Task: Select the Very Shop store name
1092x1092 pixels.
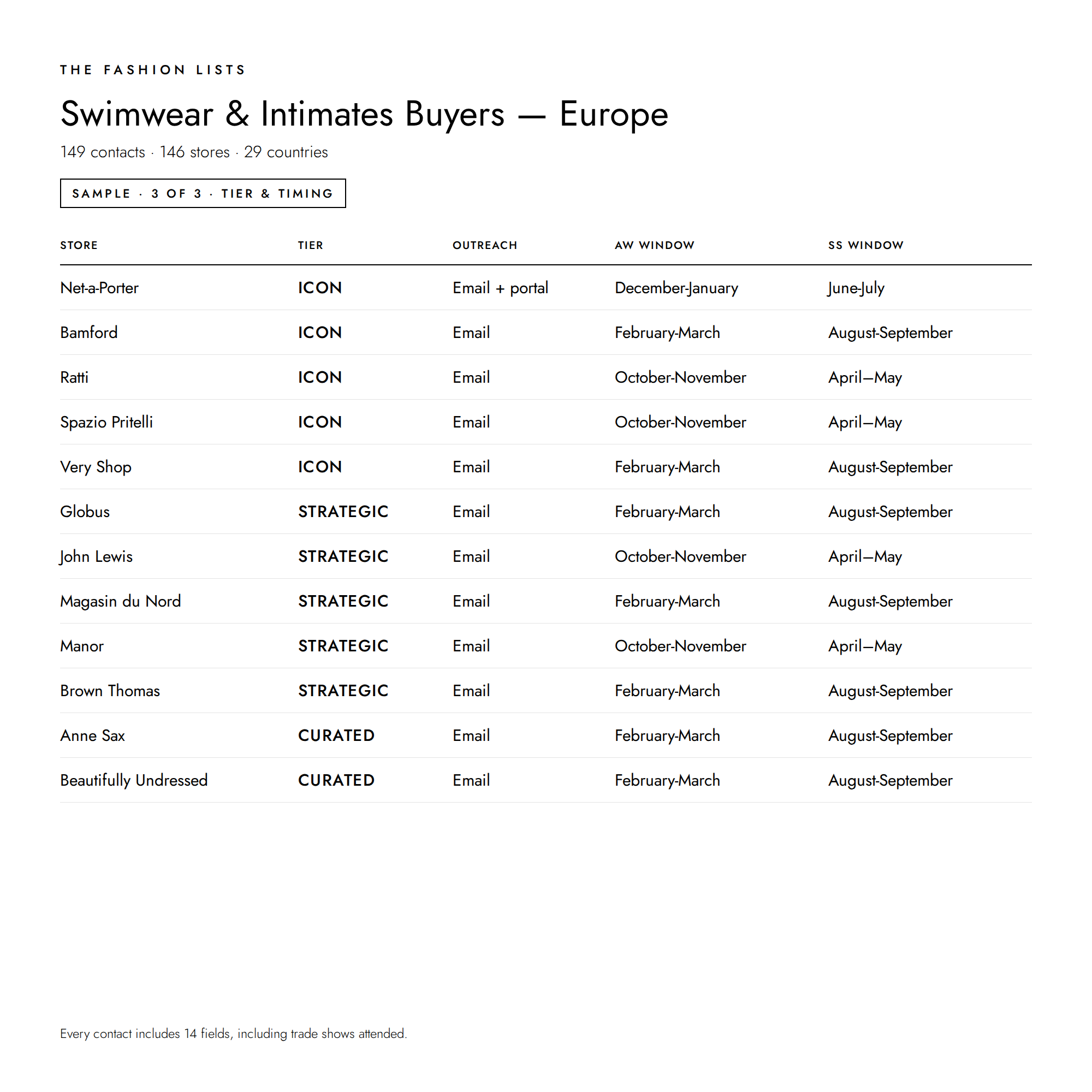Action: [96, 467]
